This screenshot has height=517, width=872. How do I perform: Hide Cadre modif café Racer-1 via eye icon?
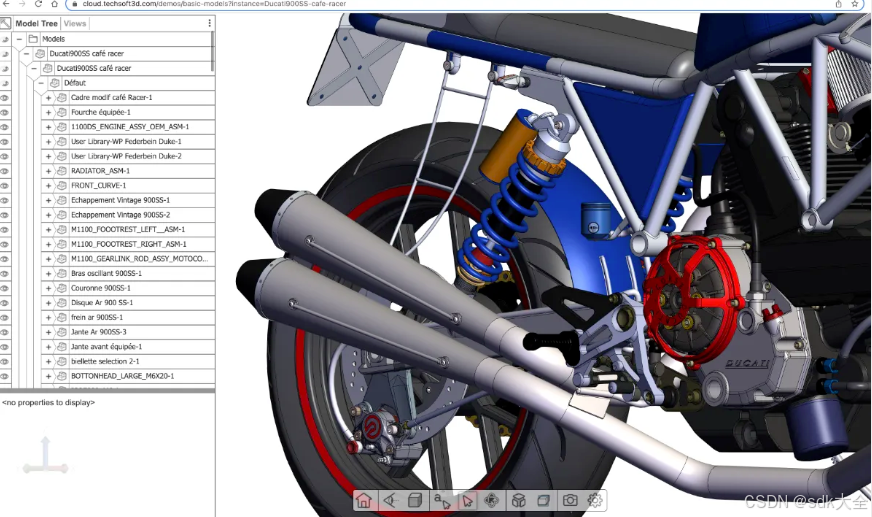pos(5,98)
